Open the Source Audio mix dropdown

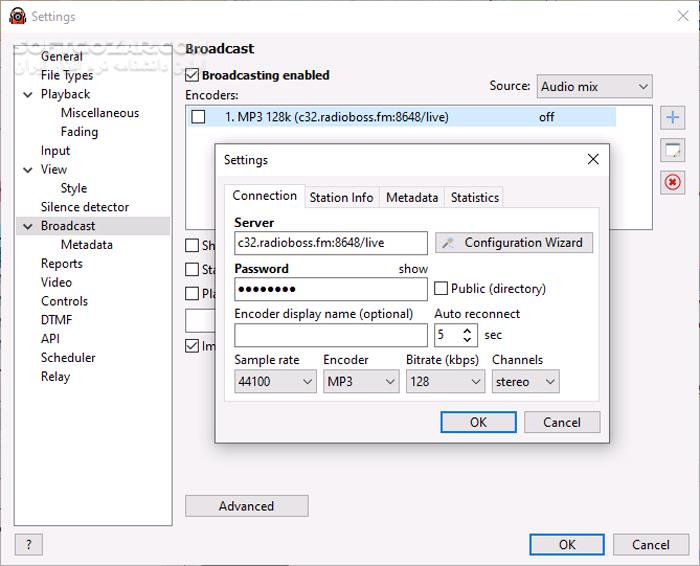coord(594,86)
